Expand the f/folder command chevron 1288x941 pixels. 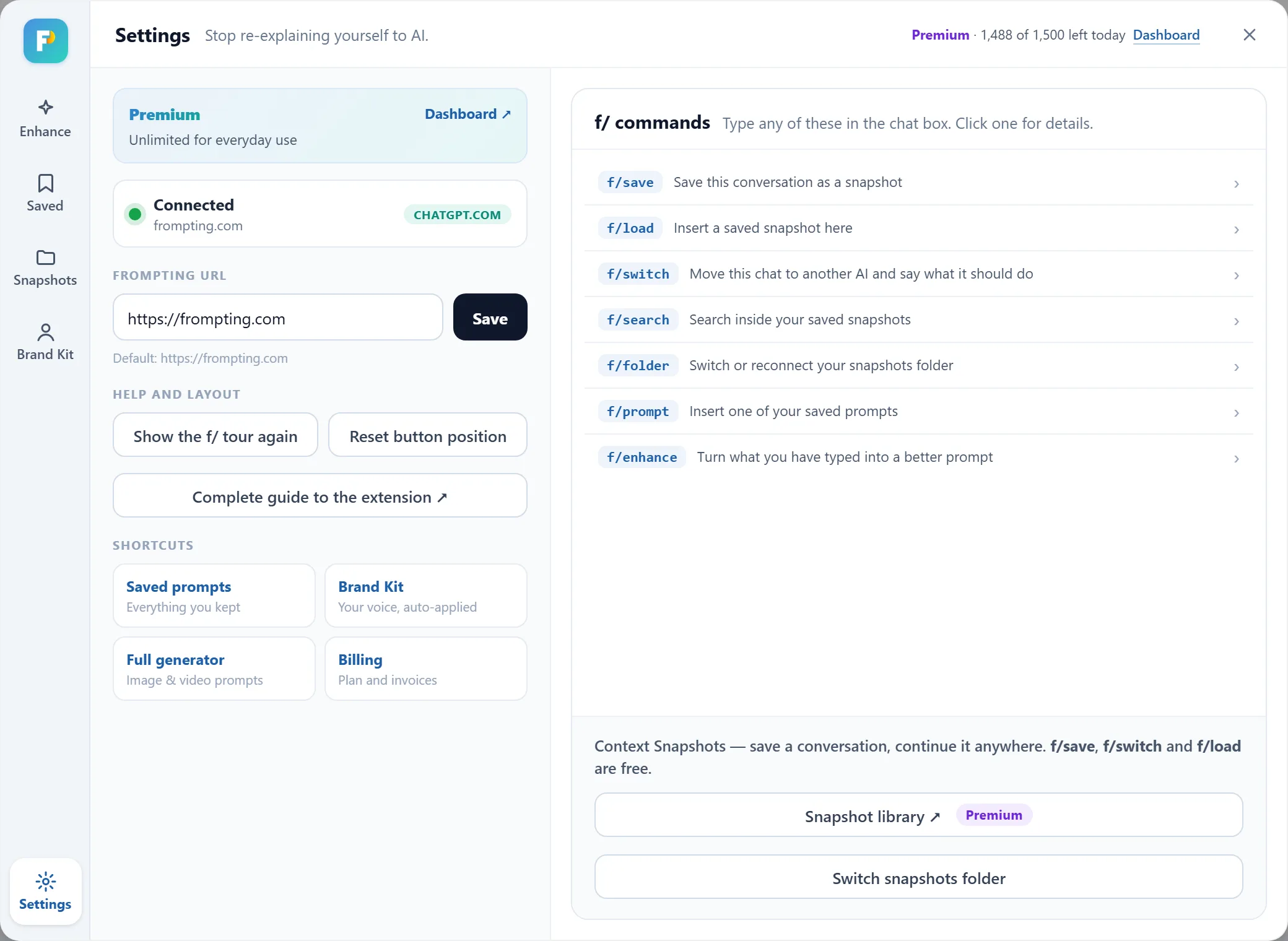[1236, 367]
